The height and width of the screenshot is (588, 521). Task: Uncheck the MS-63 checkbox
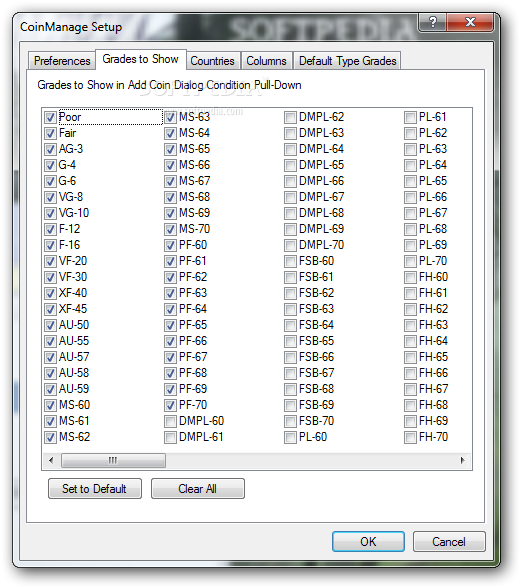[170, 117]
